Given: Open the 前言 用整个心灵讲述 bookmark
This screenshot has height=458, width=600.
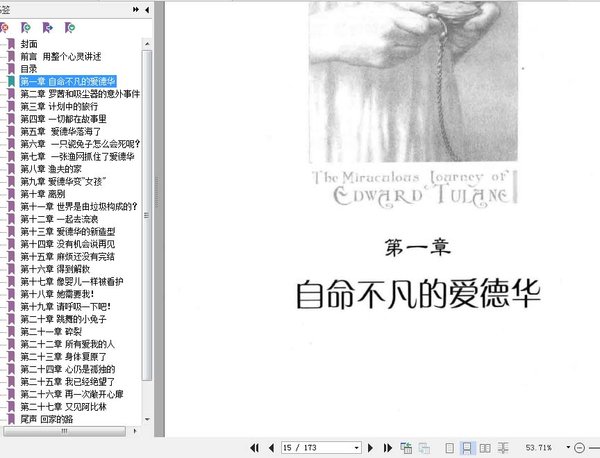Looking at the screenshot, I should [x=60, y=57].
